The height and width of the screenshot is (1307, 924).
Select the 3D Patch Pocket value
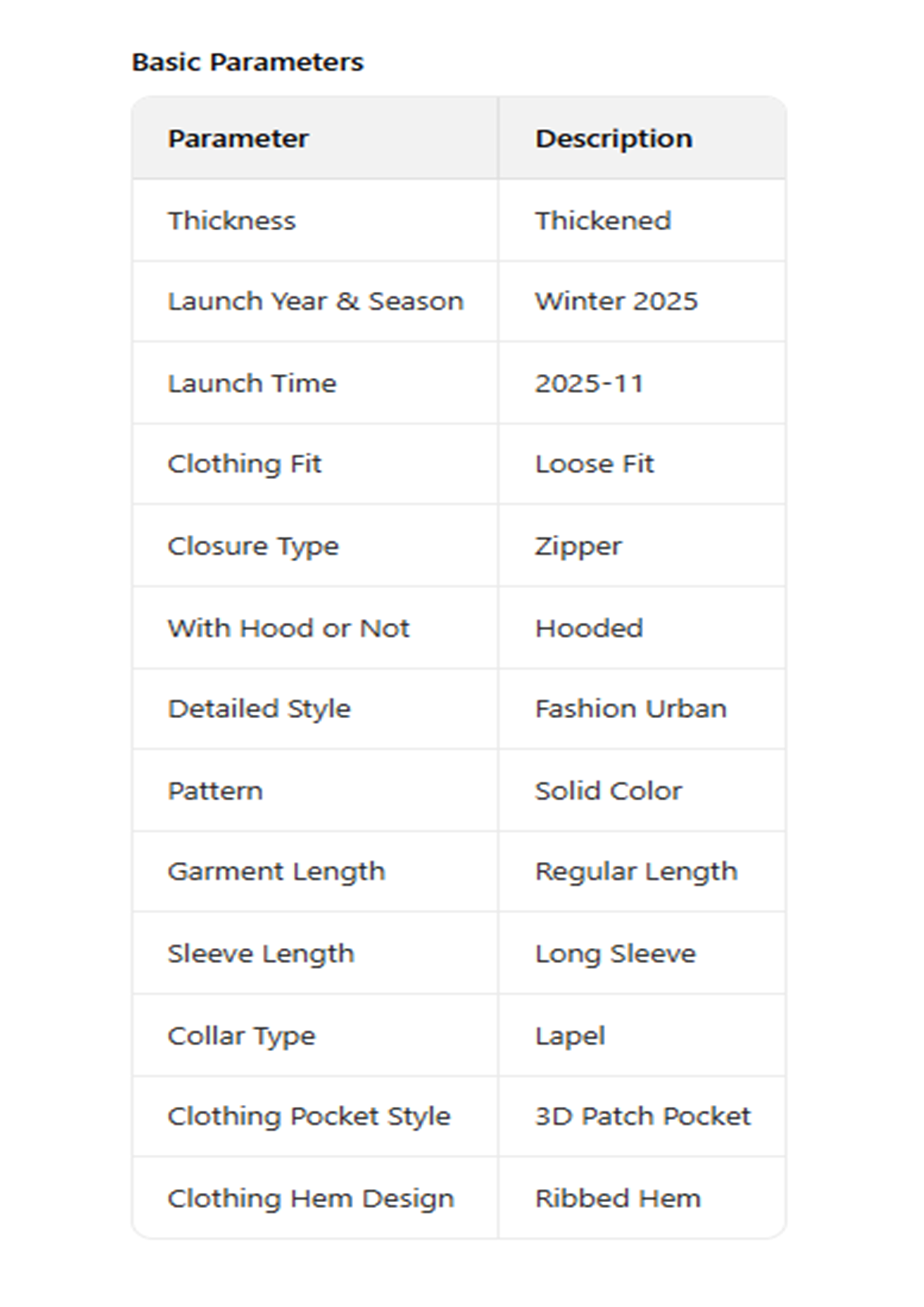[643, 1116]
